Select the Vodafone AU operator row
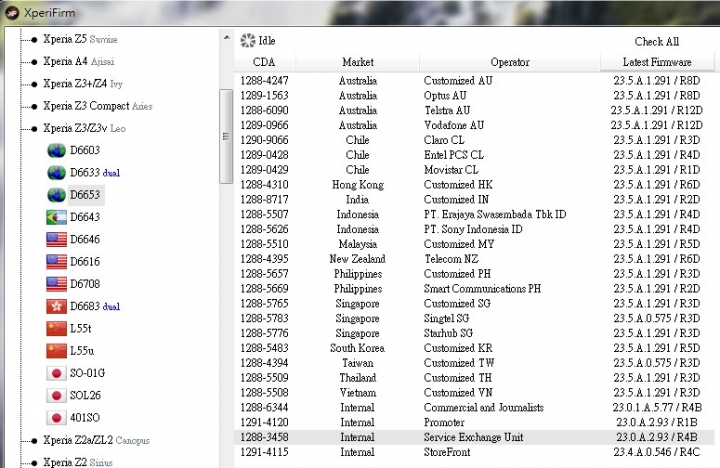The image size is (720, 468). click(x=474, y=125)
